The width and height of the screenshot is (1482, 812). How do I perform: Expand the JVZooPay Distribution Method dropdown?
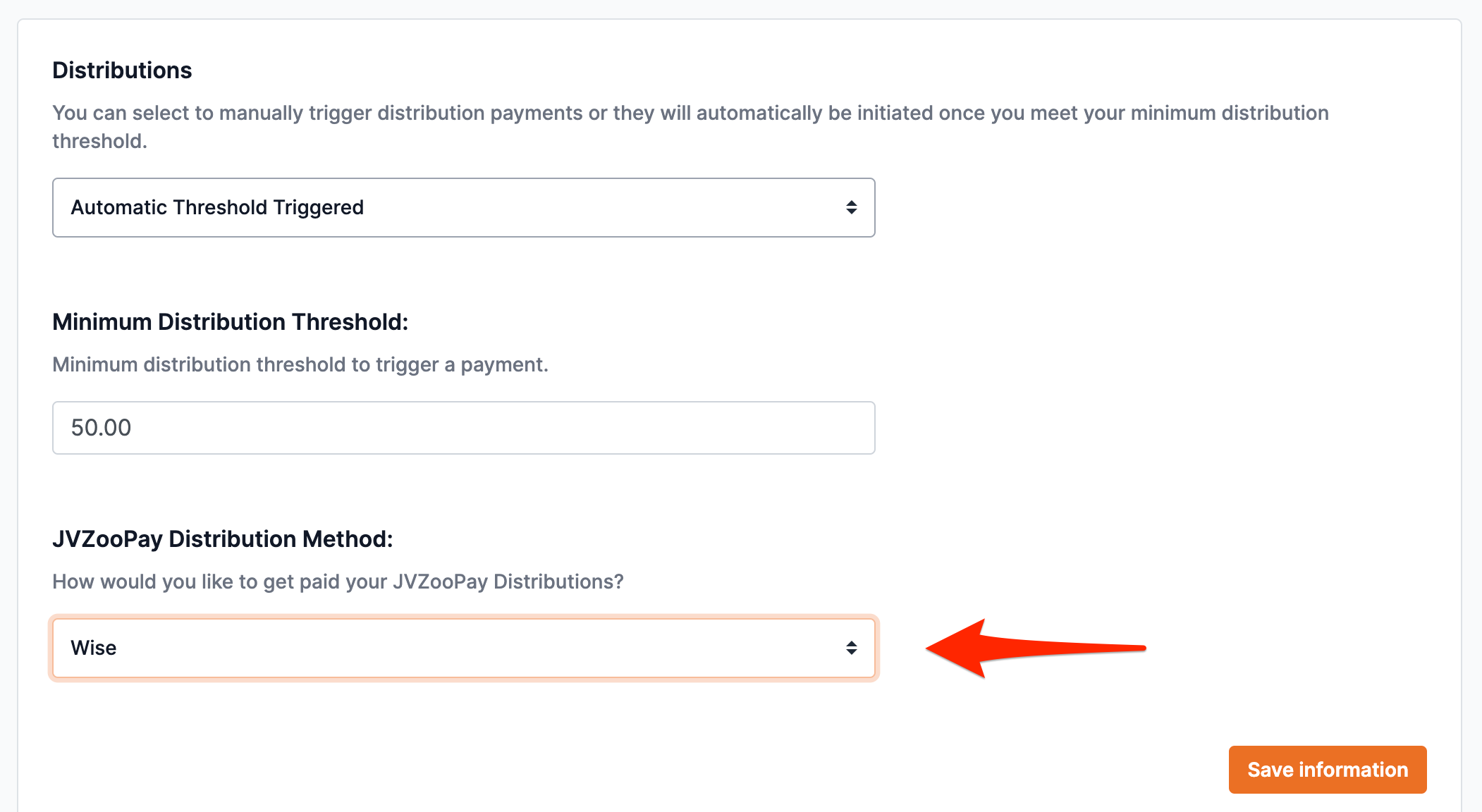pos(463,648)
